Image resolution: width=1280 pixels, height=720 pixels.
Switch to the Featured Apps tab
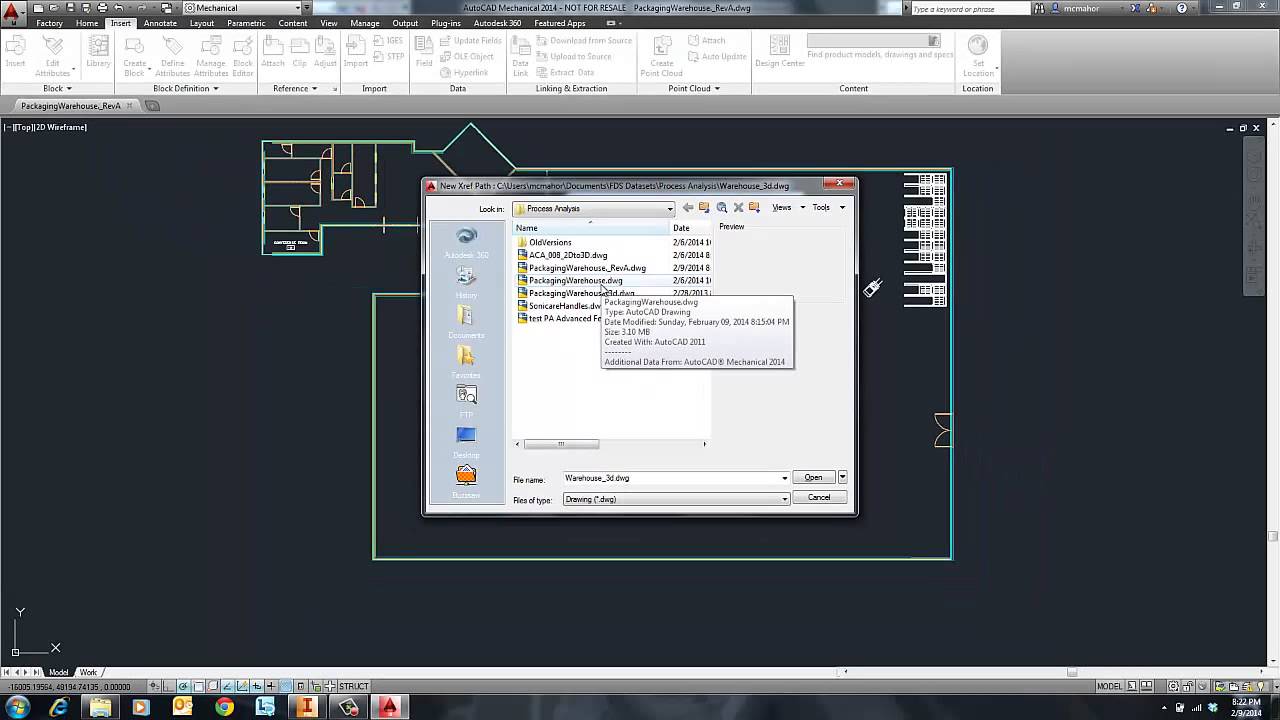pyautogui.click(x=560, y=23)
